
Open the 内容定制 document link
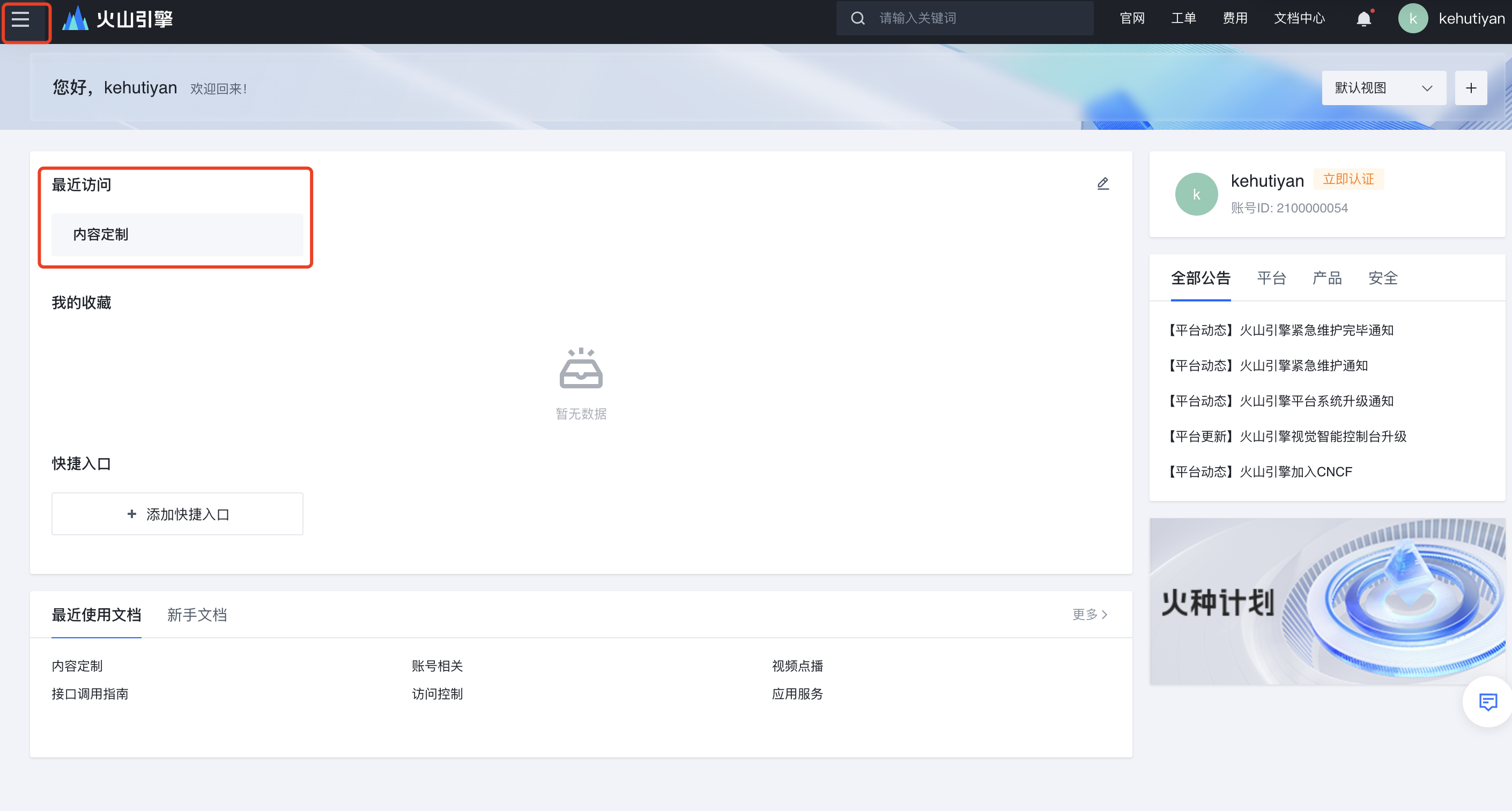point(77,666)
